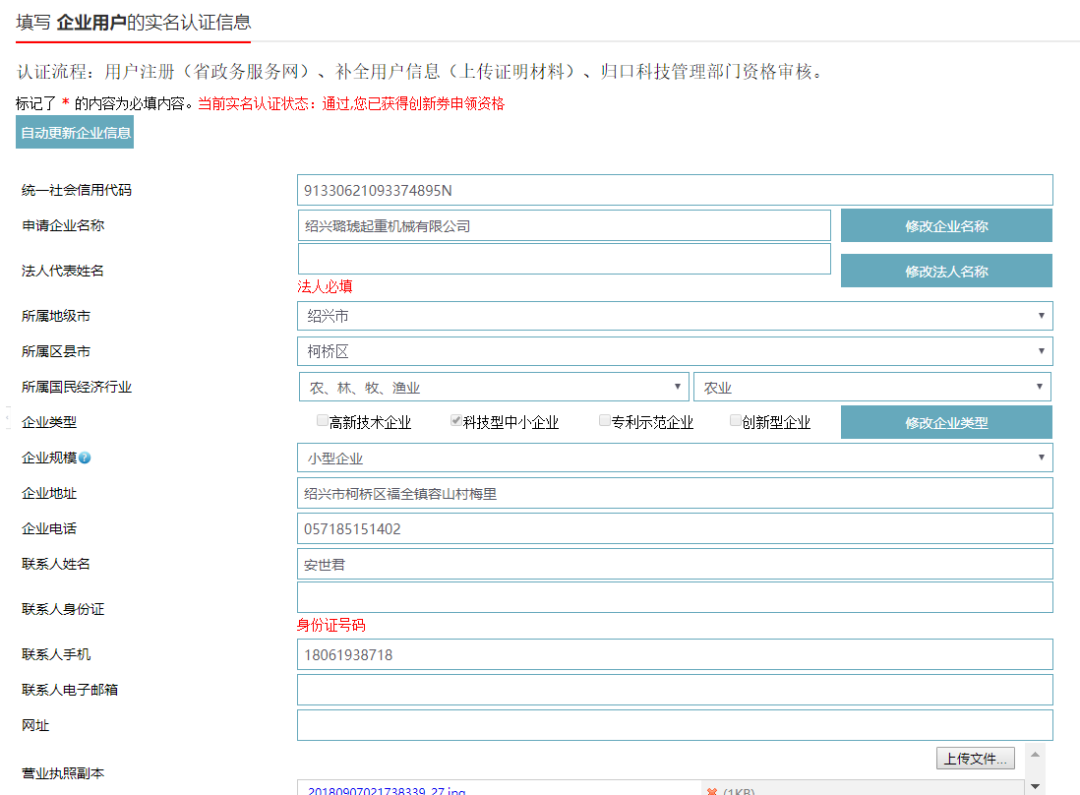Click the 企业电话 input field
The height and width of the screenshot is (795, 1080).
click(x=675, y=529)
